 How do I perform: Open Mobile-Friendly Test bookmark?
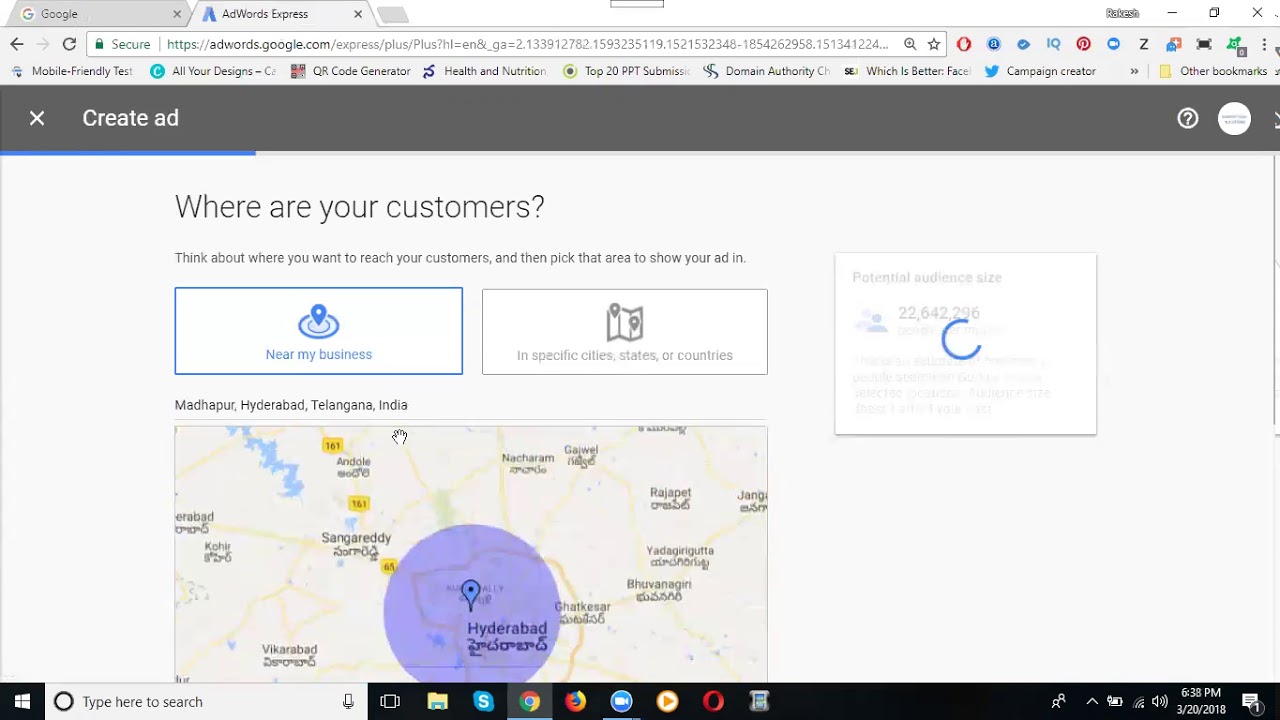72,71
